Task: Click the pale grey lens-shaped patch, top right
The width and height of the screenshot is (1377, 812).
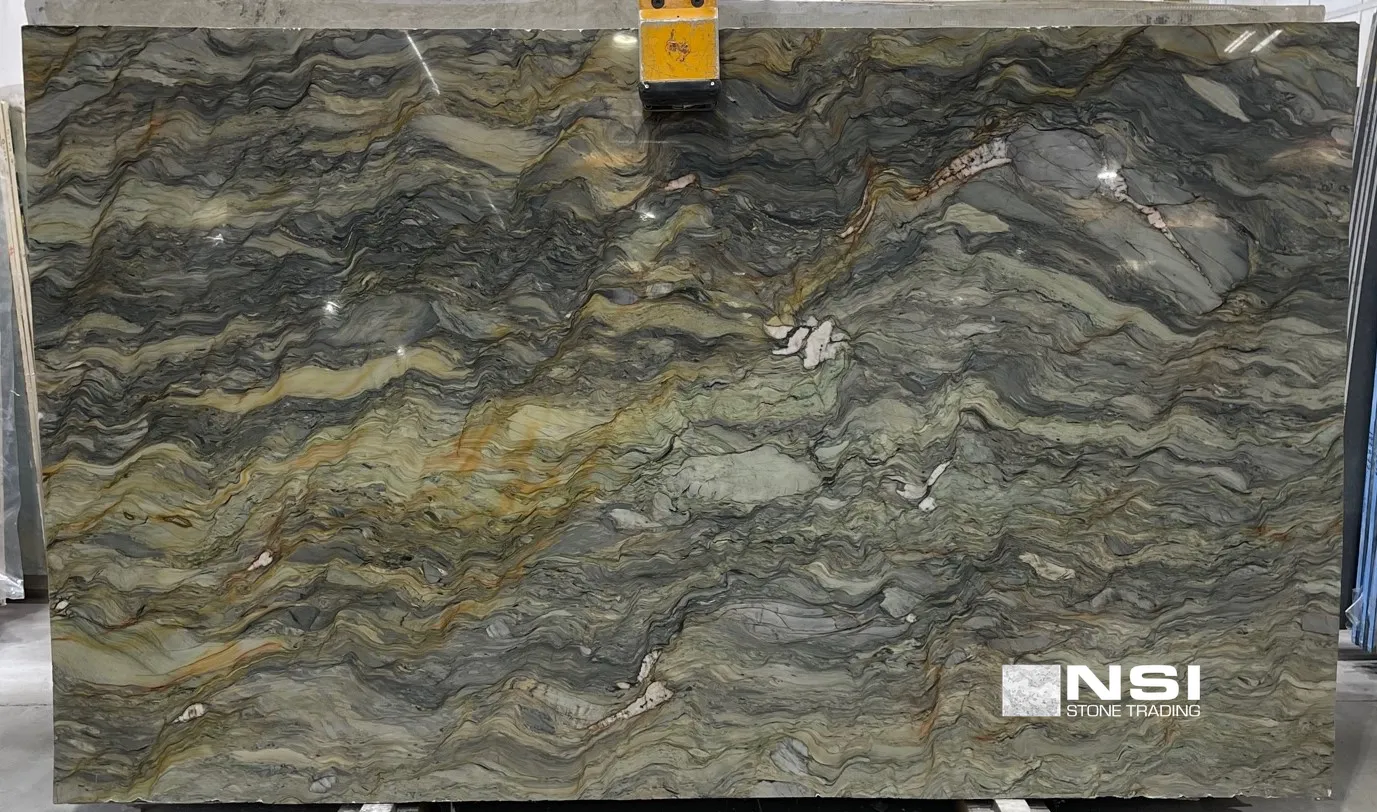Action: coord(1216,97)
